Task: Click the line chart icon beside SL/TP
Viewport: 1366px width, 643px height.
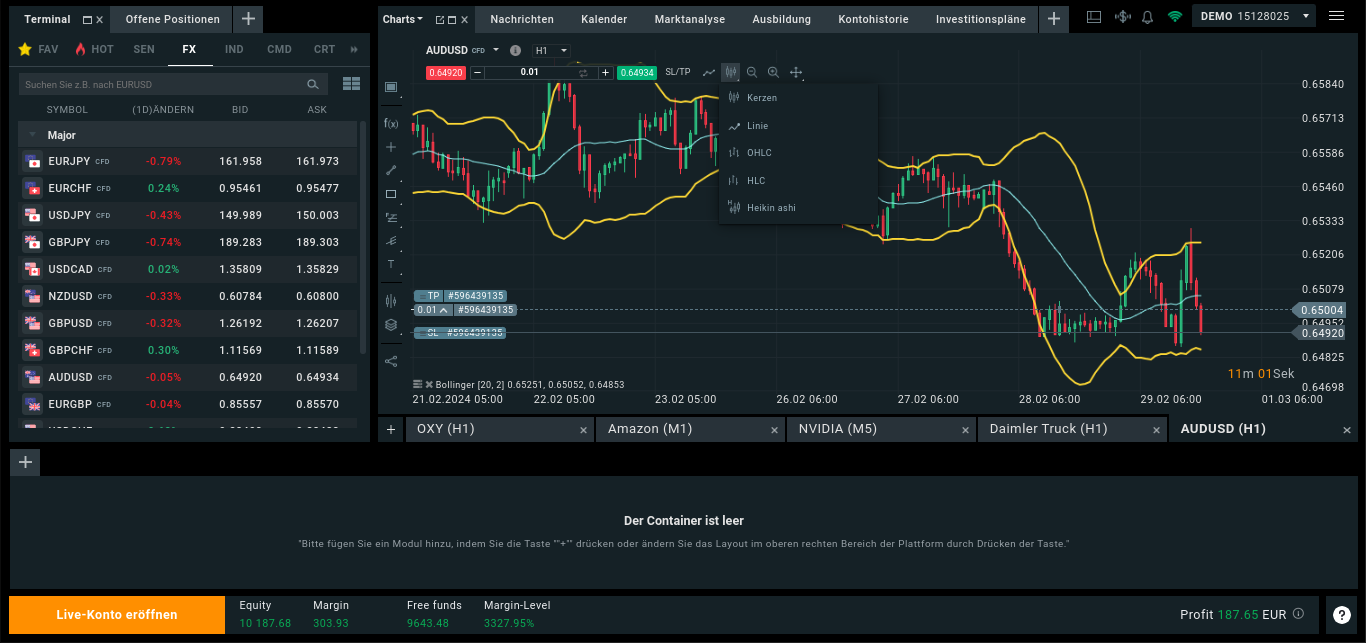Action: pos(709,72)
